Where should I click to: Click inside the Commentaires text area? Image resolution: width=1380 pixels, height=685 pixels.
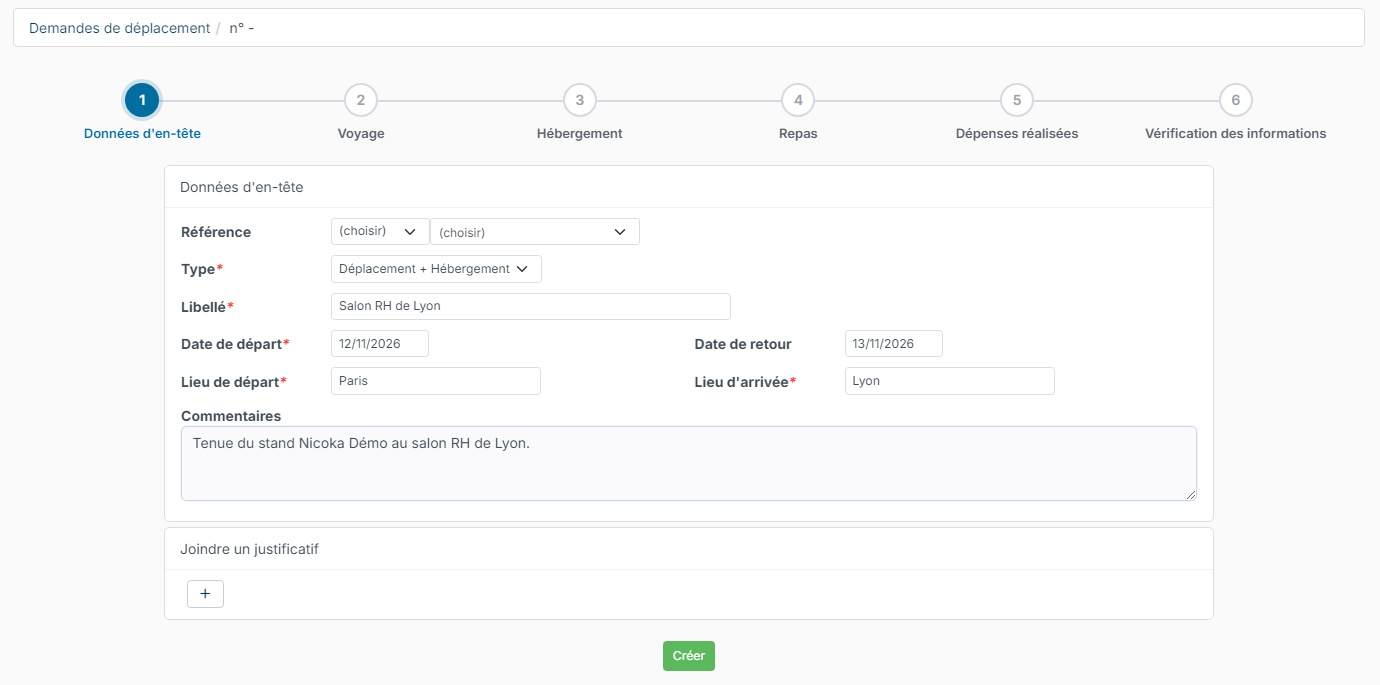[689, 464]
